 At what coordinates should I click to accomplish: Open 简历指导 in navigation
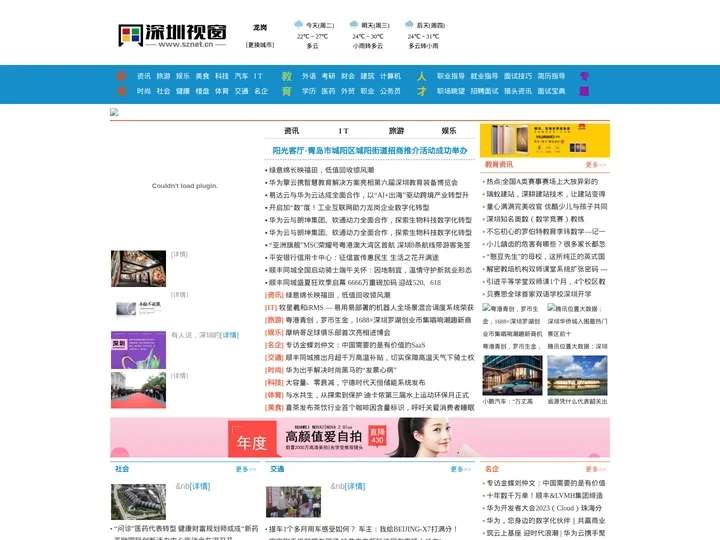551,76
